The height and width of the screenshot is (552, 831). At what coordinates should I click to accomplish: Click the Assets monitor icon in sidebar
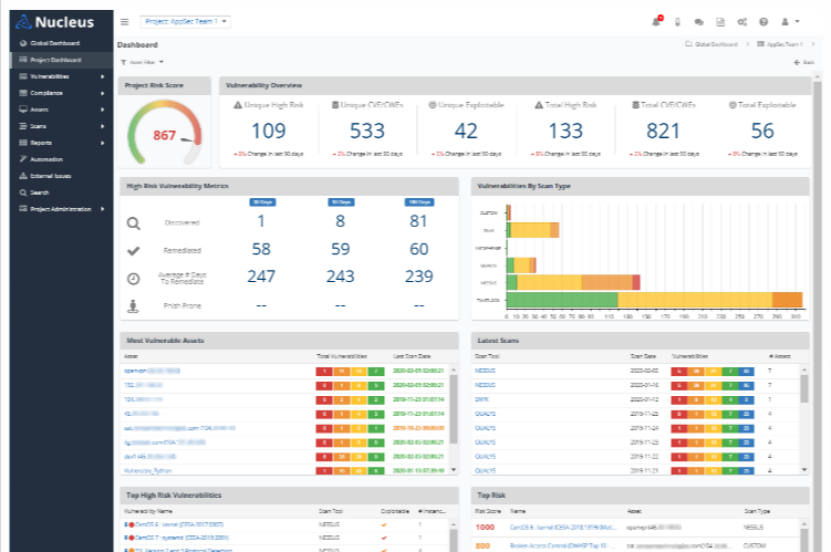coord(23,109)
